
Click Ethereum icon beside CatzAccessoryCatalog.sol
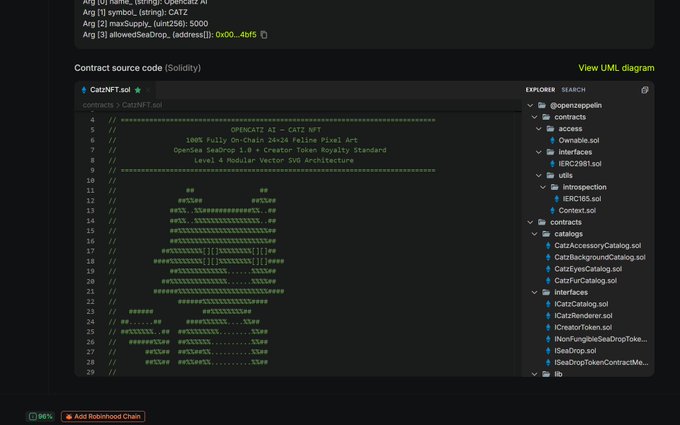coord(548,245)
